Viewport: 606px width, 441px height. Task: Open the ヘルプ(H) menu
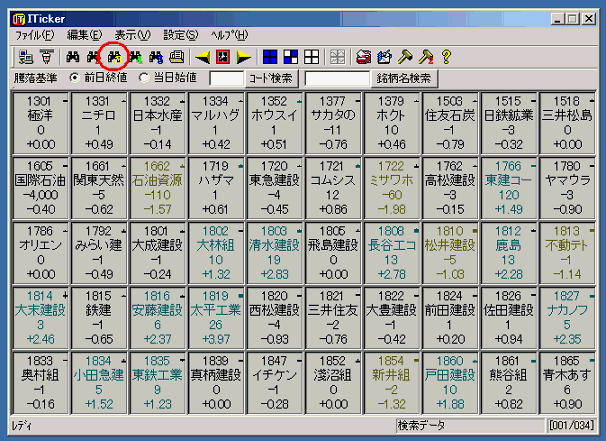tap(229, 35)
